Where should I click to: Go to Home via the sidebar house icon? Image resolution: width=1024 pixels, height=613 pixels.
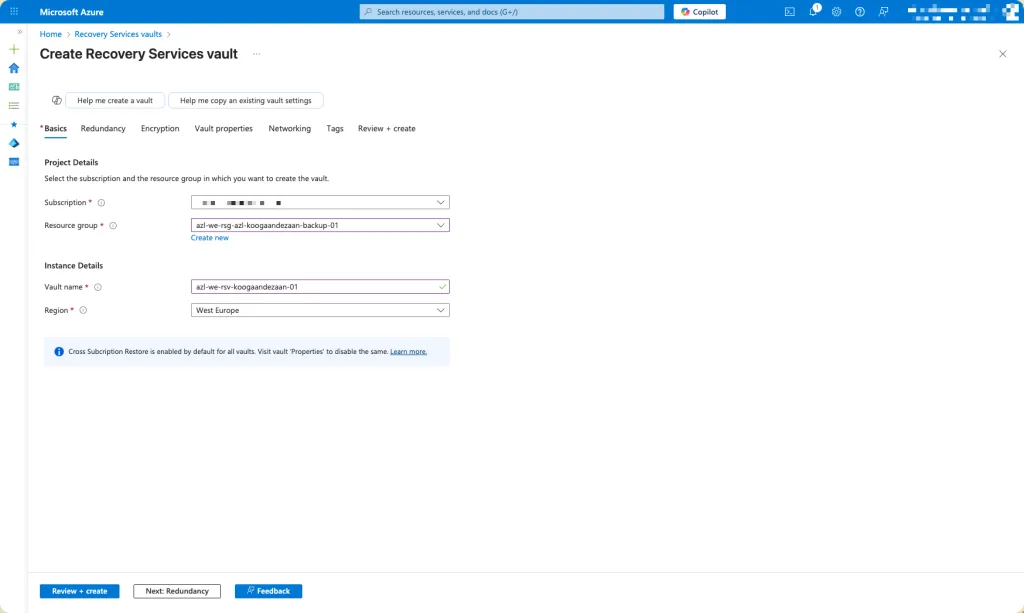click(x=14, y=68)
